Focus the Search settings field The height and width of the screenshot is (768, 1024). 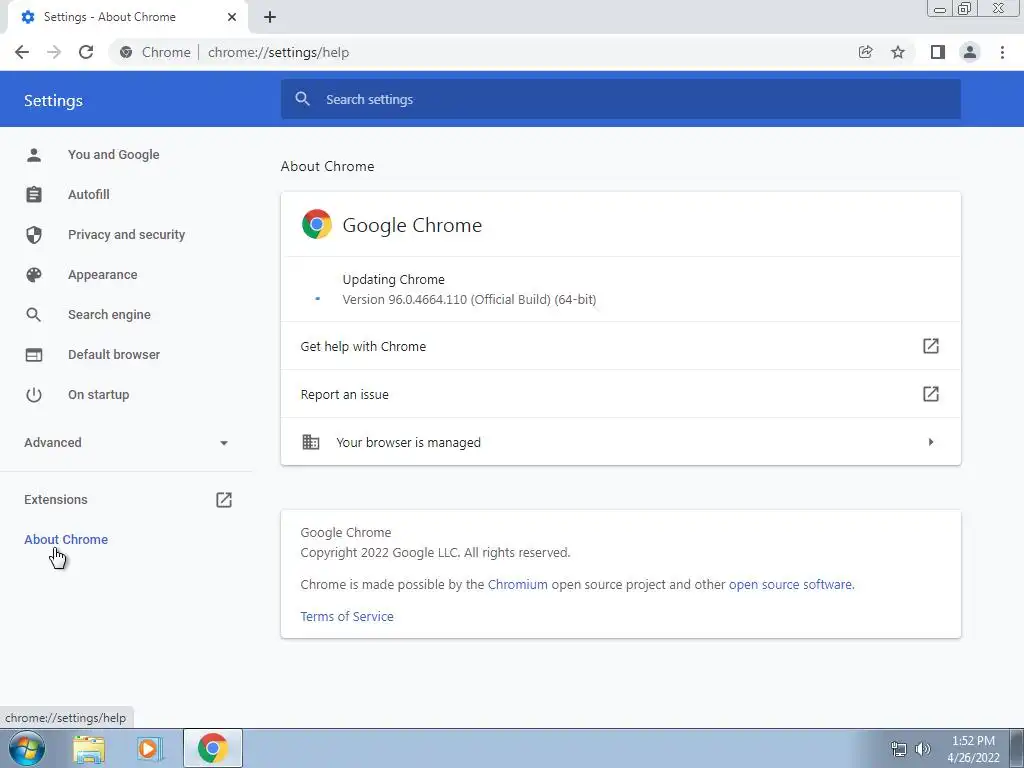pos(620,99)
